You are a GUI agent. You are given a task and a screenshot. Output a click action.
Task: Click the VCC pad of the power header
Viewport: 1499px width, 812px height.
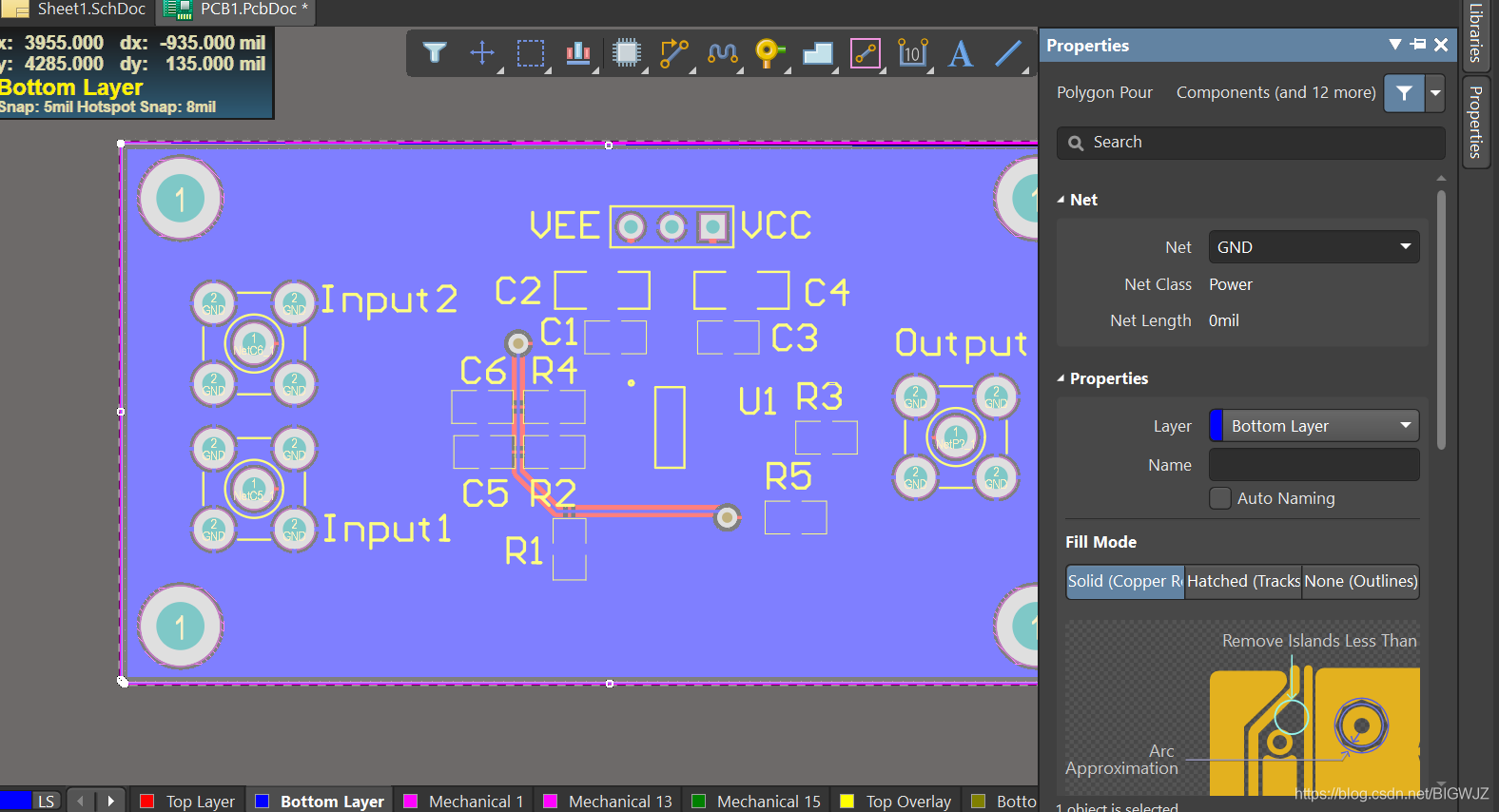[x=712, y=227]
